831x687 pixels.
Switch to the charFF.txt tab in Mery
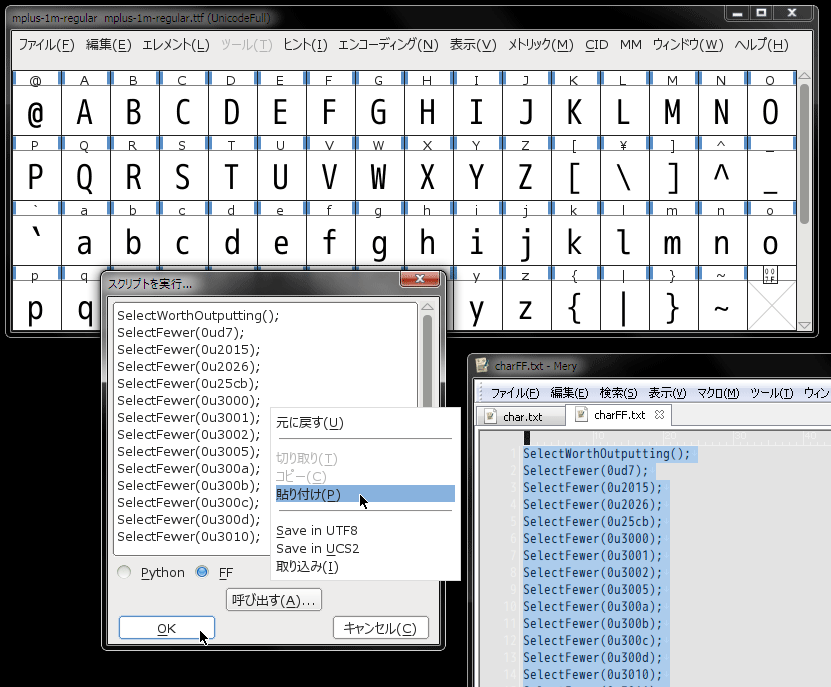(x=619, y=415)
